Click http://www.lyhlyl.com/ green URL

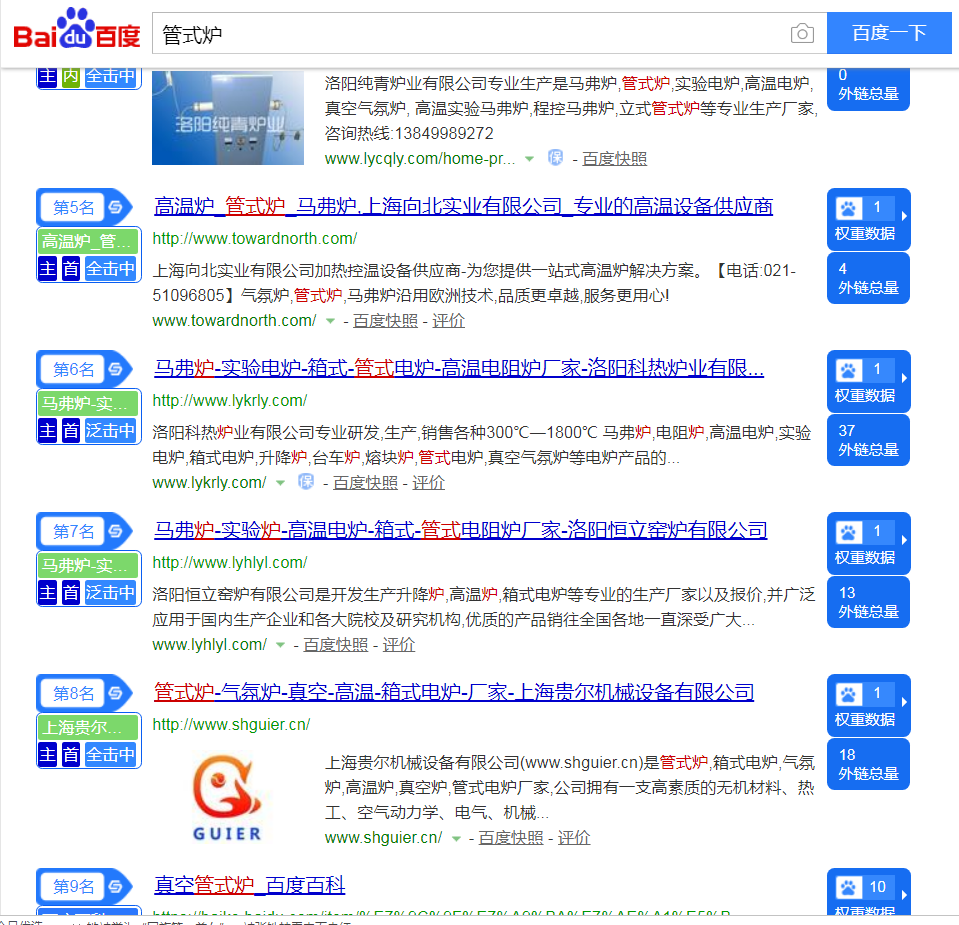tap(229, 563)
